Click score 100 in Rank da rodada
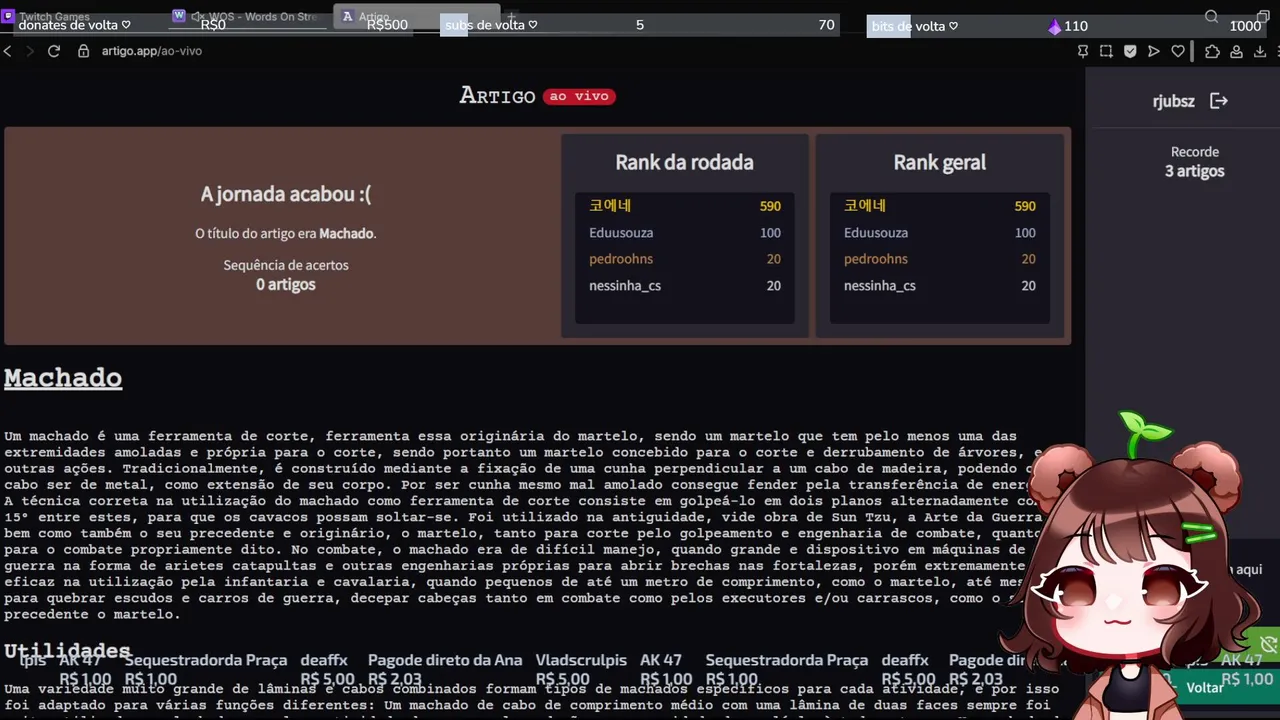This screenshot has height=720, width=1280. [x=770, y=233]
